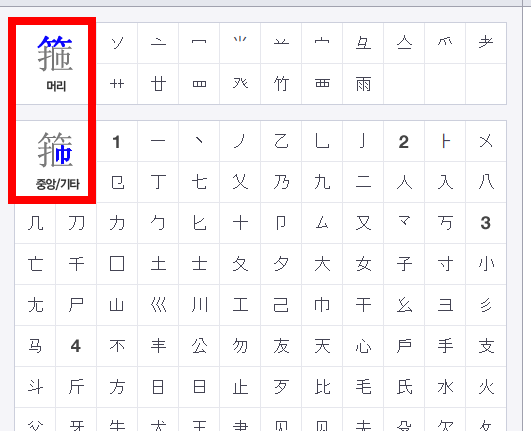This screenshot has width=531, height=431.
Task: Choose the 人 person component
Action: point(404,182)
